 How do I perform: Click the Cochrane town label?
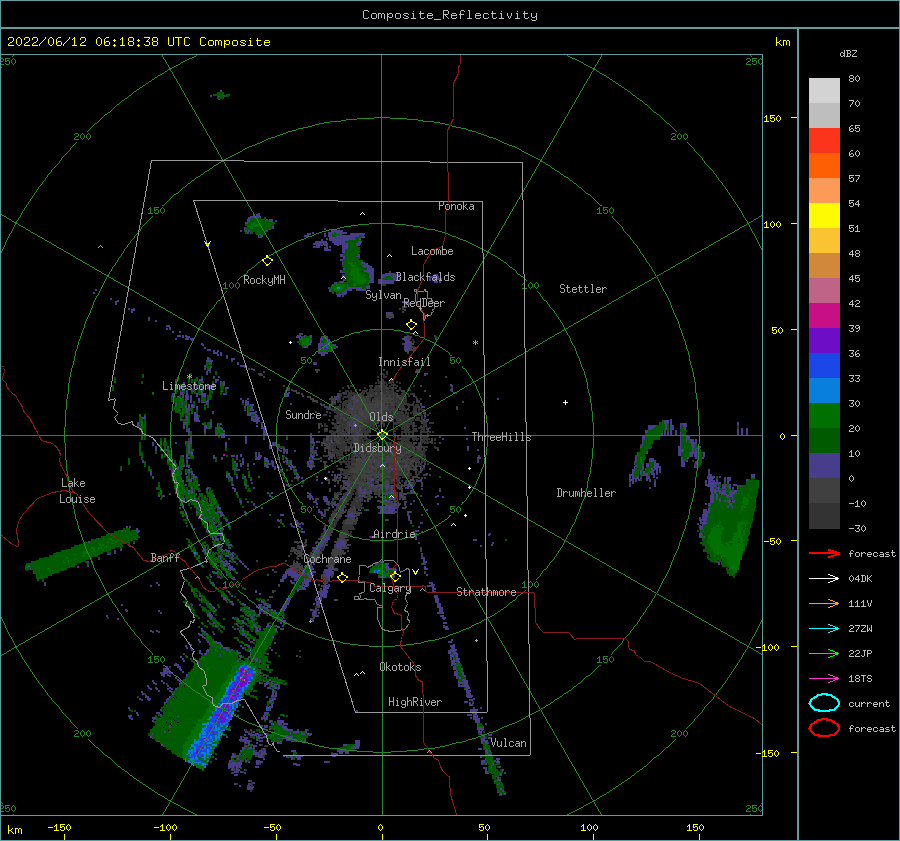click(327, 559)
